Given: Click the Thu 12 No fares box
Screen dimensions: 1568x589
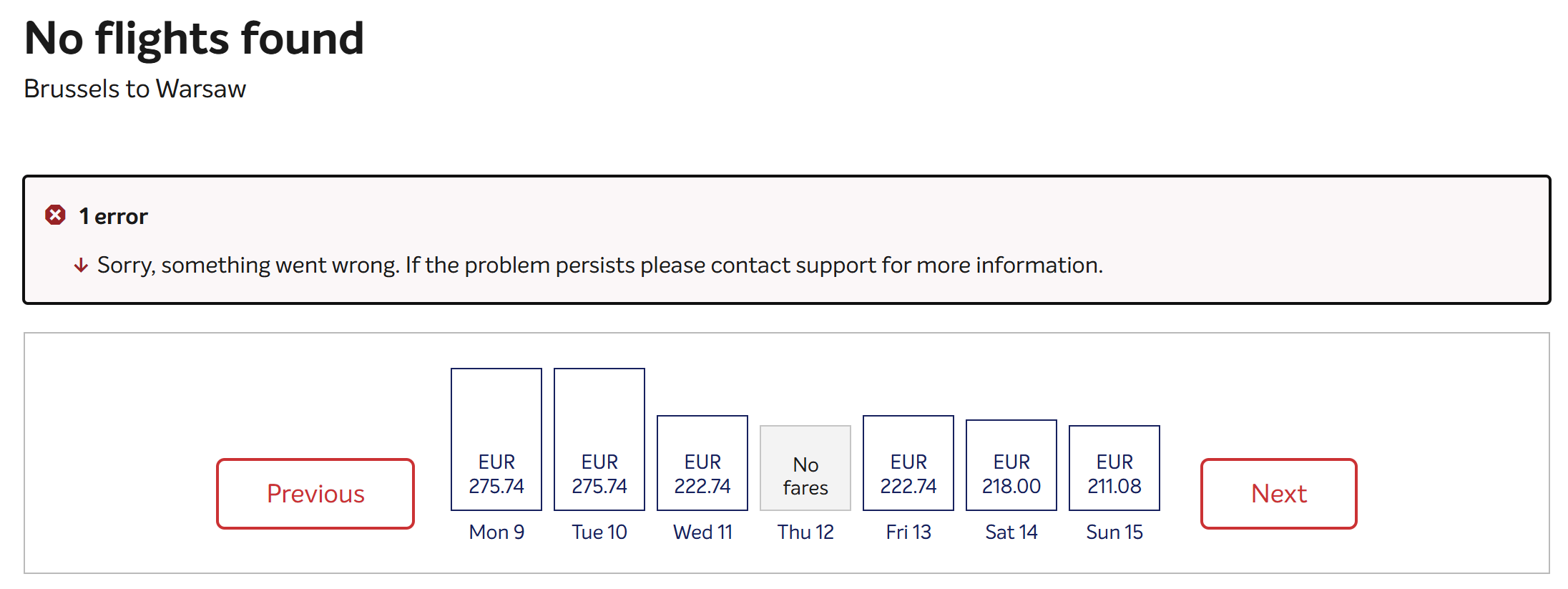Looking at the screenshot, I should (805, 468).
